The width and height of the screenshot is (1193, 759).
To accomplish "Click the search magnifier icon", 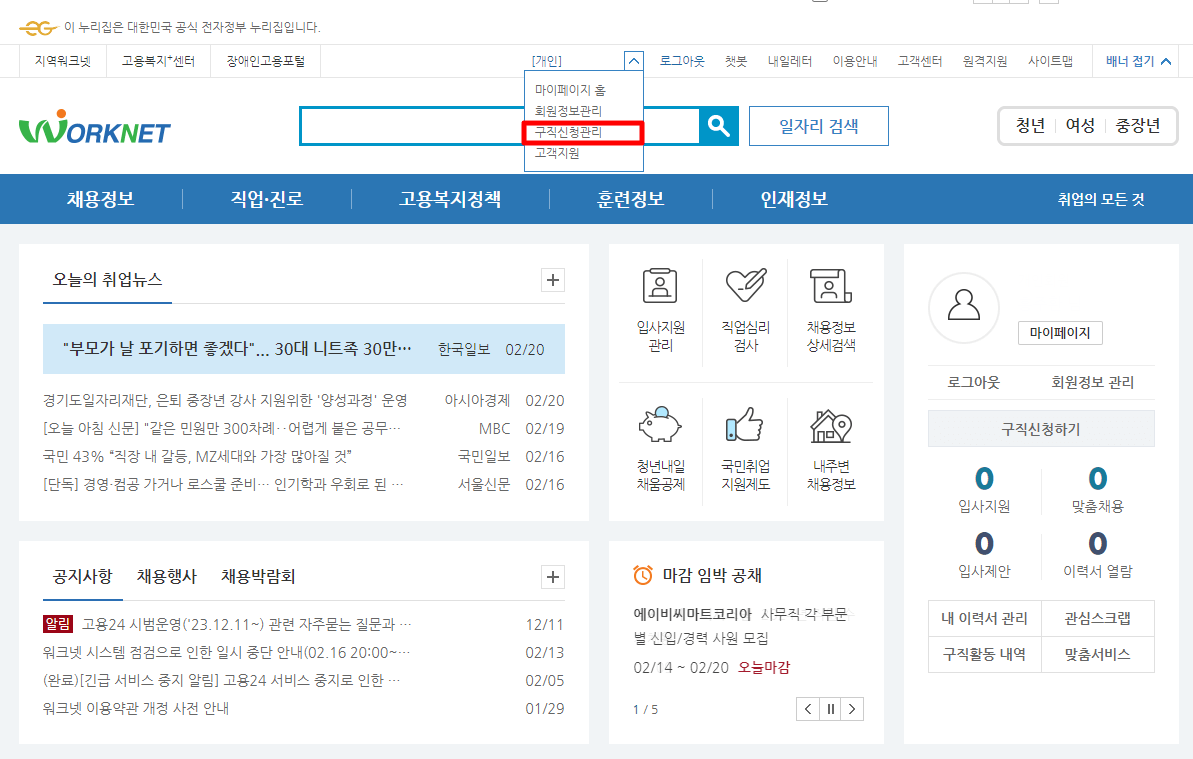I will click(x=718, y=125).
